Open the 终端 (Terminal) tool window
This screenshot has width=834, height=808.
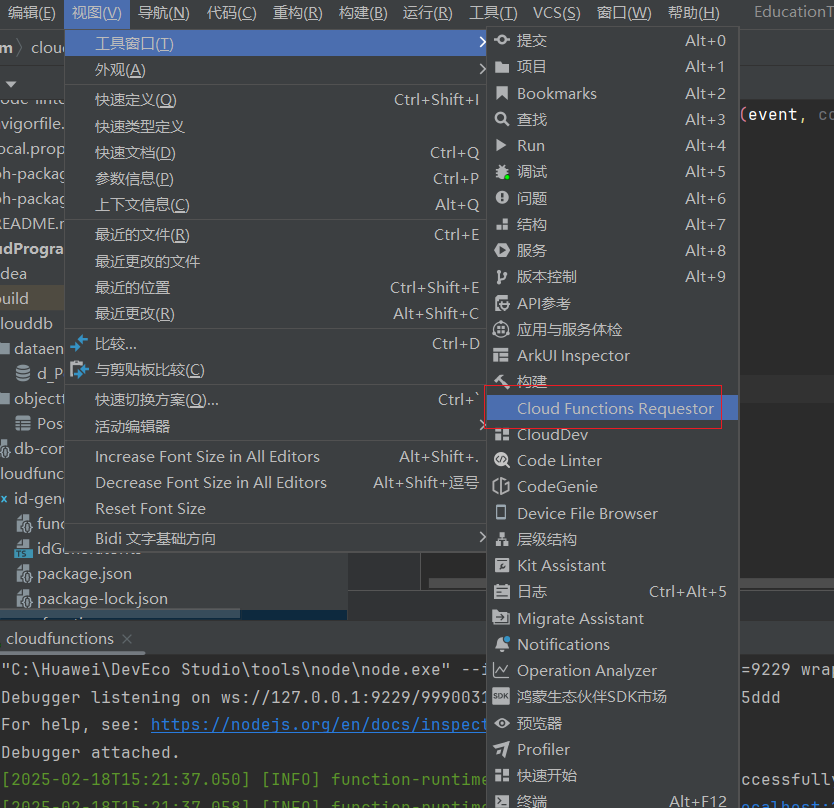tap(612, 800)
